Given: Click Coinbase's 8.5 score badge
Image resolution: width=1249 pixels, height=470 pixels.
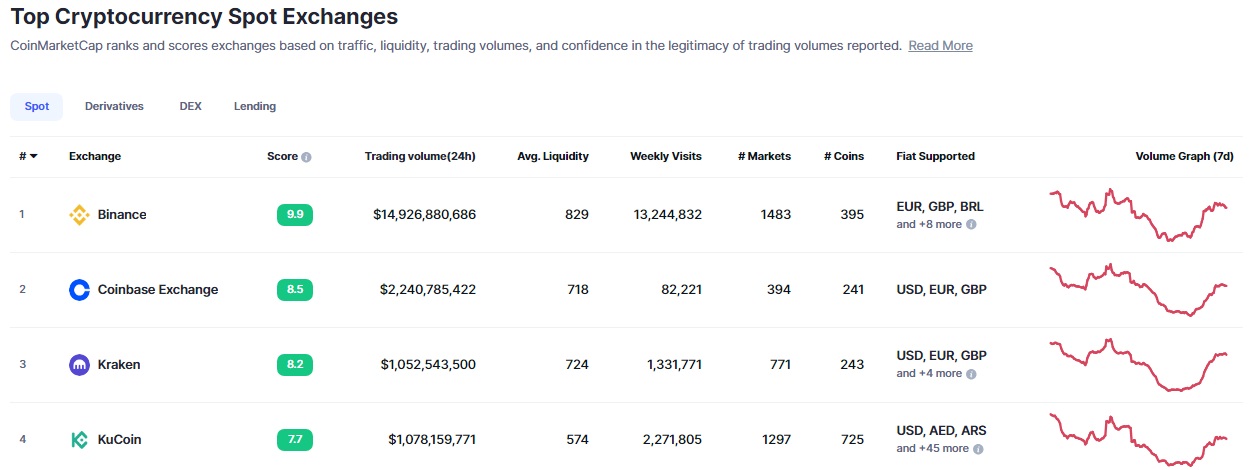Looking at the screenshot, I should pos(295,289).
